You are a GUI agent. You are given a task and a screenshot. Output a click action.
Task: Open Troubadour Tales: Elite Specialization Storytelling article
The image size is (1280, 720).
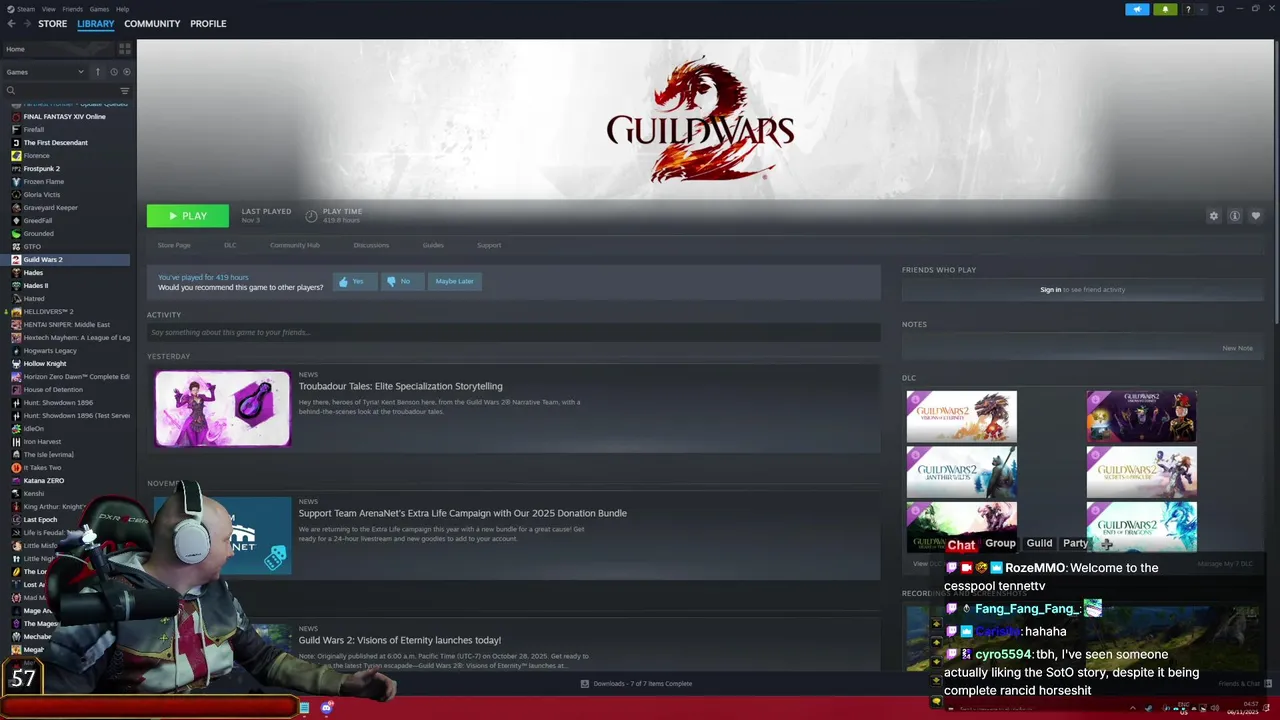tap(400, 386)
